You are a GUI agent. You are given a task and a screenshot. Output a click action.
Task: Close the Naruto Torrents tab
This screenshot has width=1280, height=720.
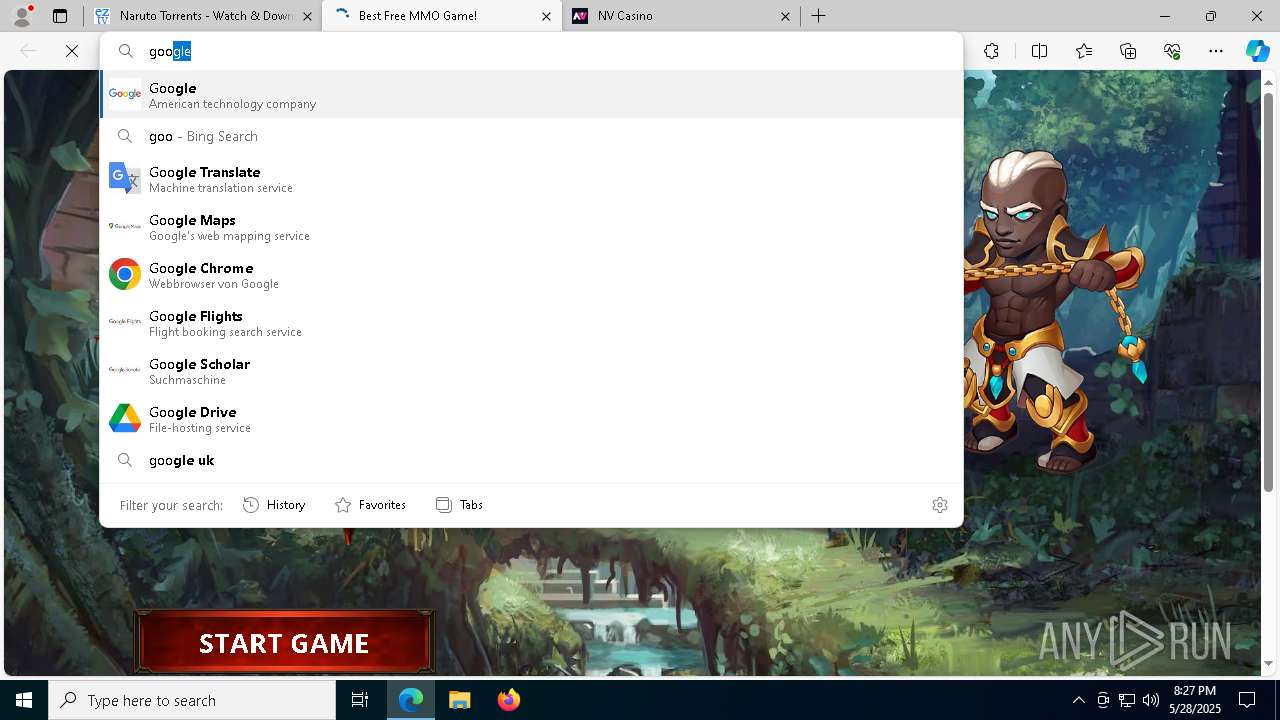307,16
